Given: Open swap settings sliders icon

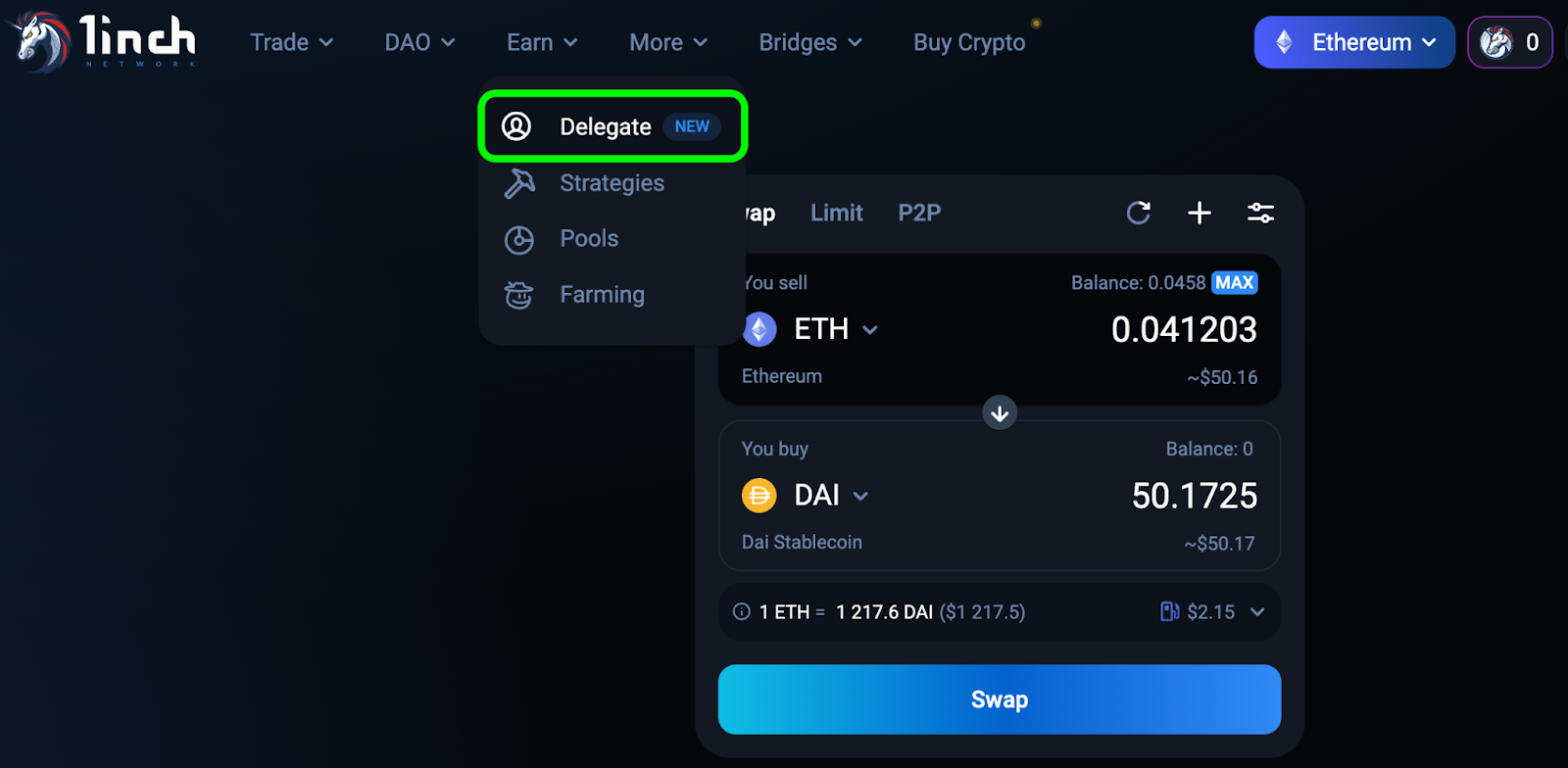Looking at the screenshot, I should (1260, 213).
